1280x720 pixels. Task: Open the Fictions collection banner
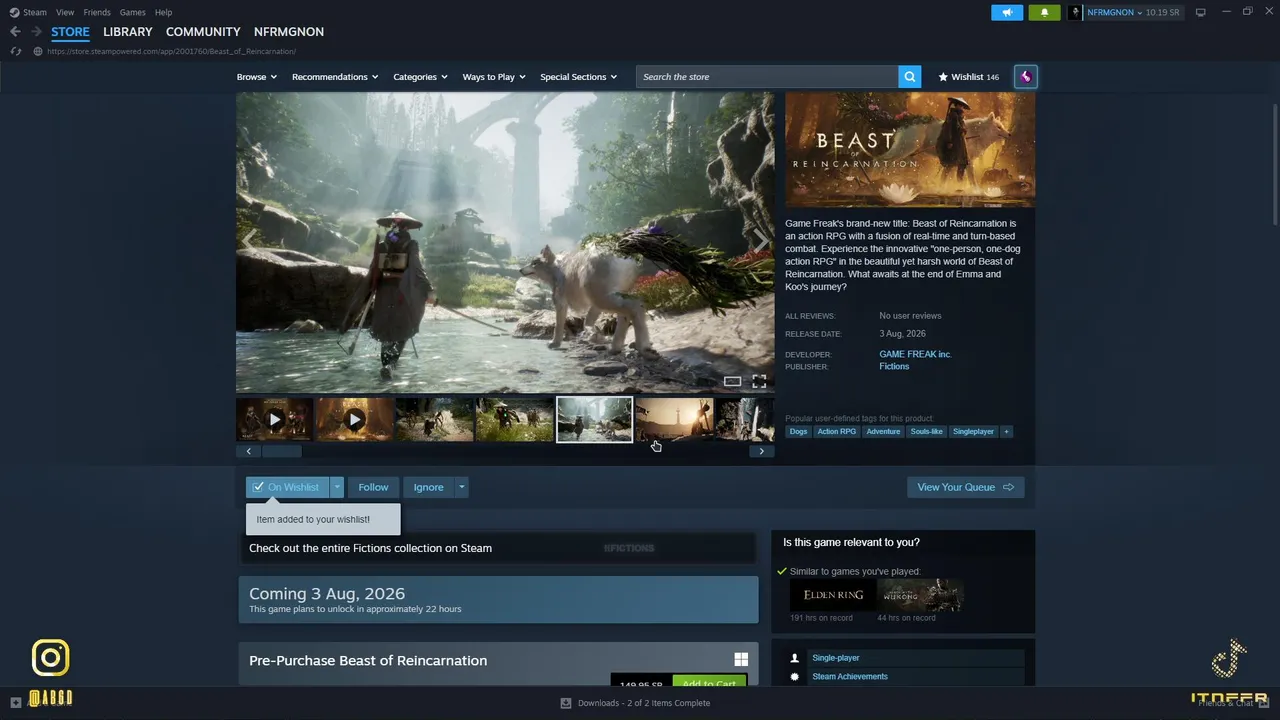tap(498, 548)
